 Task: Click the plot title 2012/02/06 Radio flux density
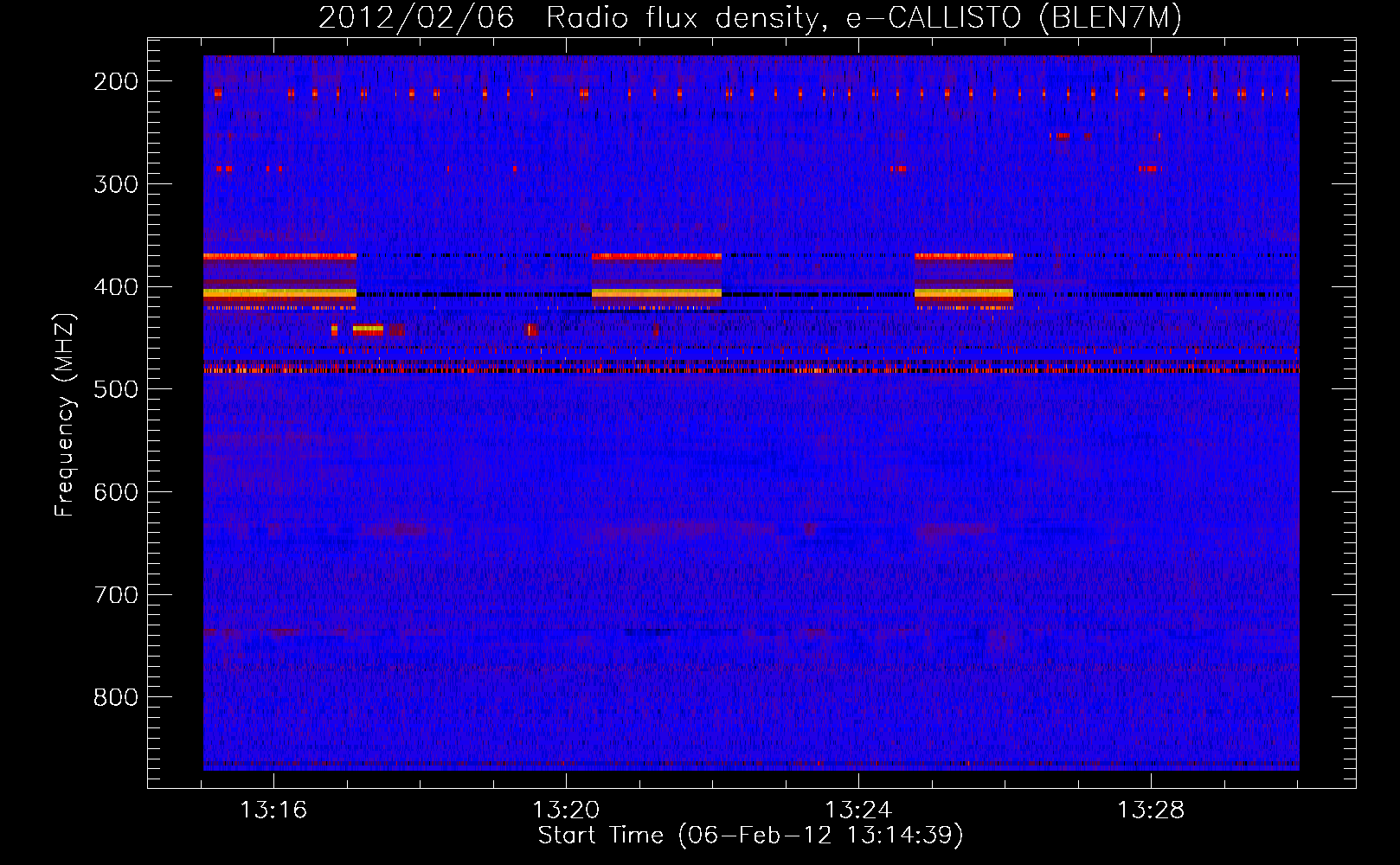[x=750, y=18]
